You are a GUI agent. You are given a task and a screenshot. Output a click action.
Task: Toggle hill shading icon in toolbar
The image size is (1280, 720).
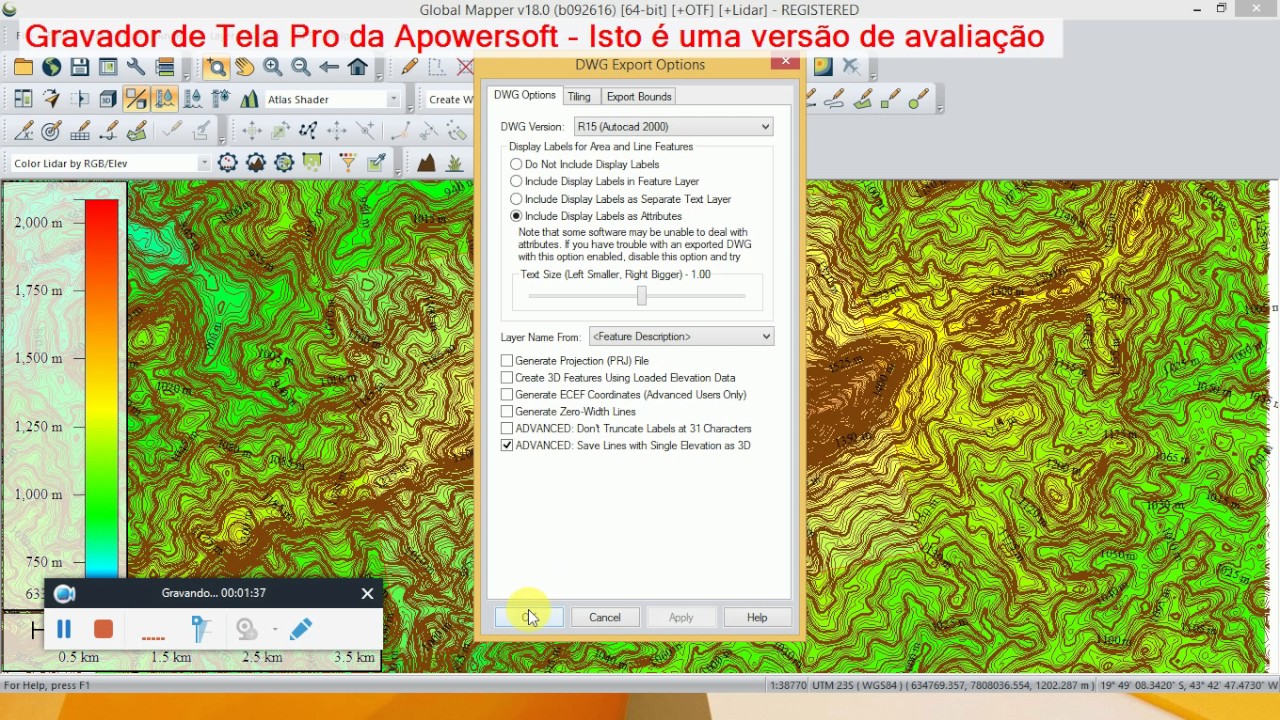click(136, 99)
